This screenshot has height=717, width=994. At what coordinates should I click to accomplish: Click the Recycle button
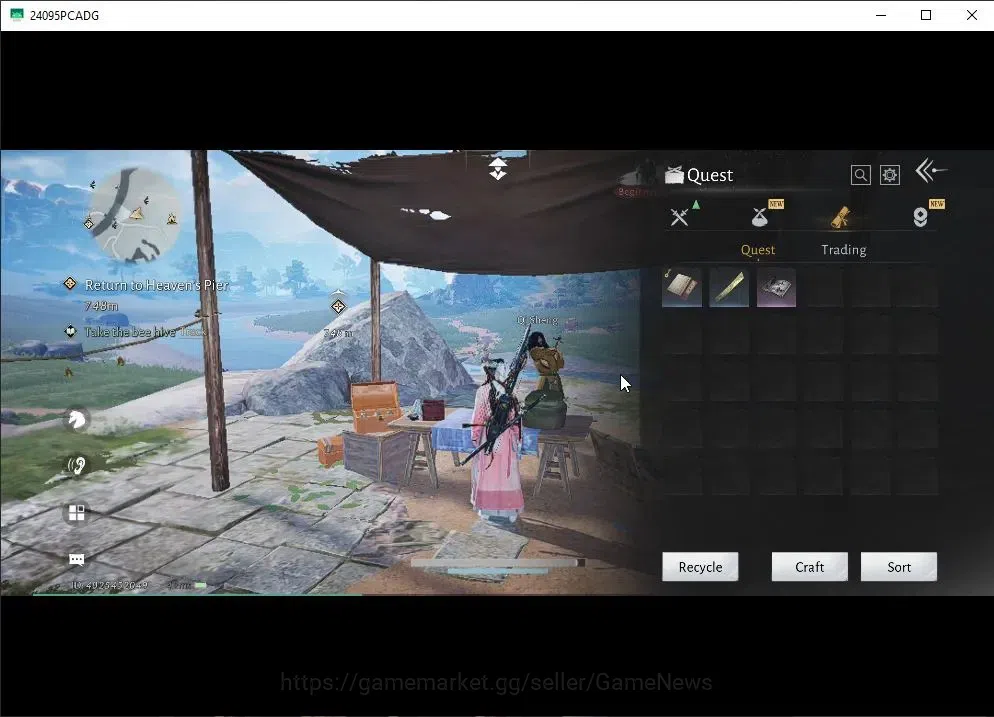(700, 567)
